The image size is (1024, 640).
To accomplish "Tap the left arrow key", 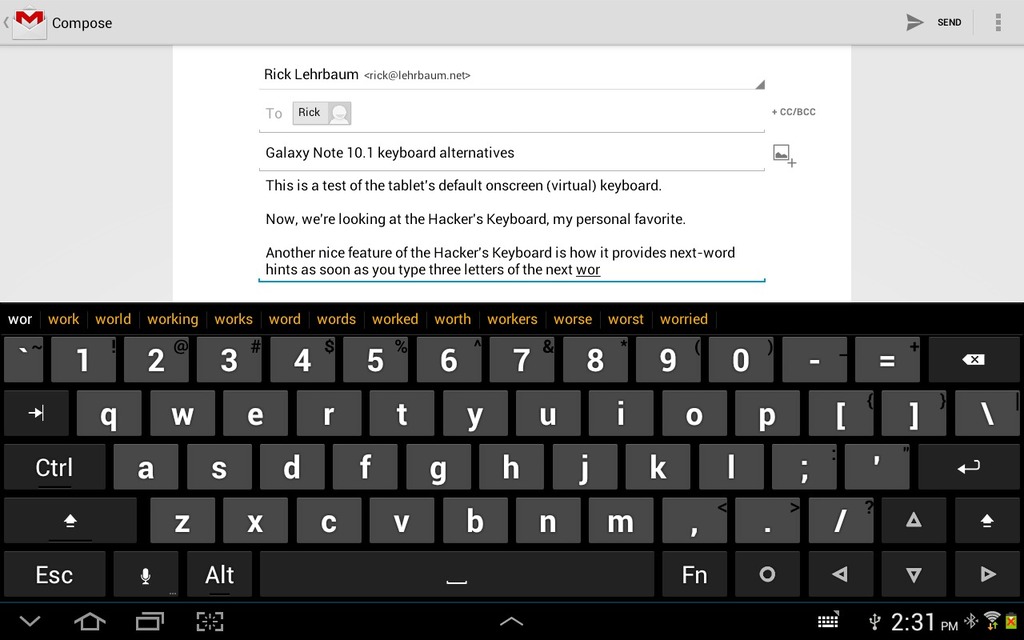I will (x=840, y=575).
